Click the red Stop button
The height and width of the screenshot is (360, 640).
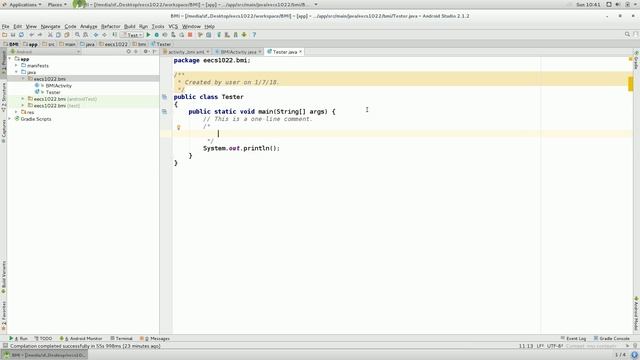tap(190, 35)
